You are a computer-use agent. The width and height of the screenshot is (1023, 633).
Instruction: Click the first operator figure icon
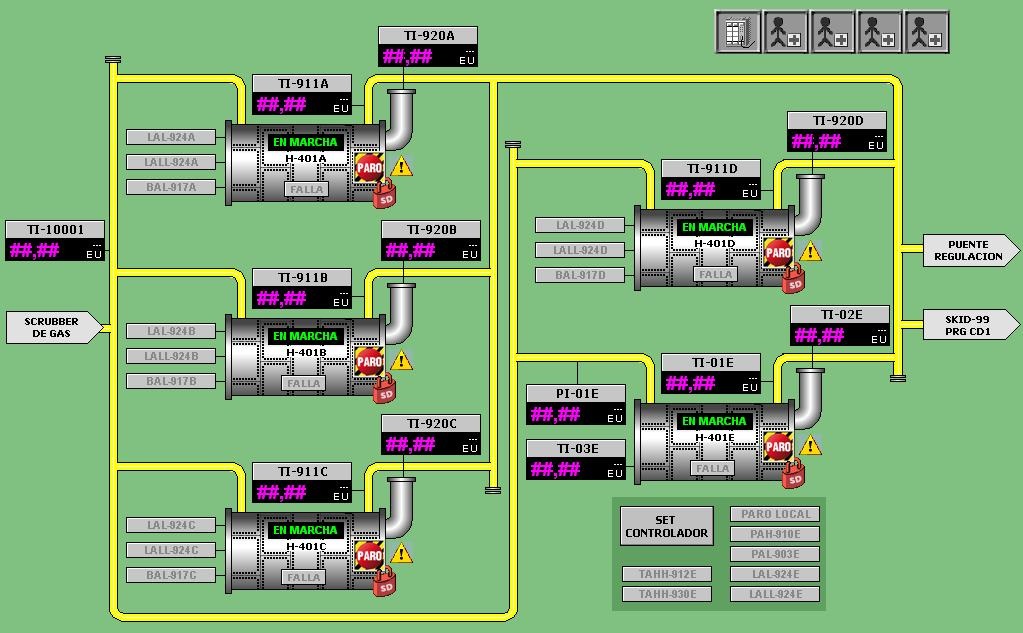(785, 32)
